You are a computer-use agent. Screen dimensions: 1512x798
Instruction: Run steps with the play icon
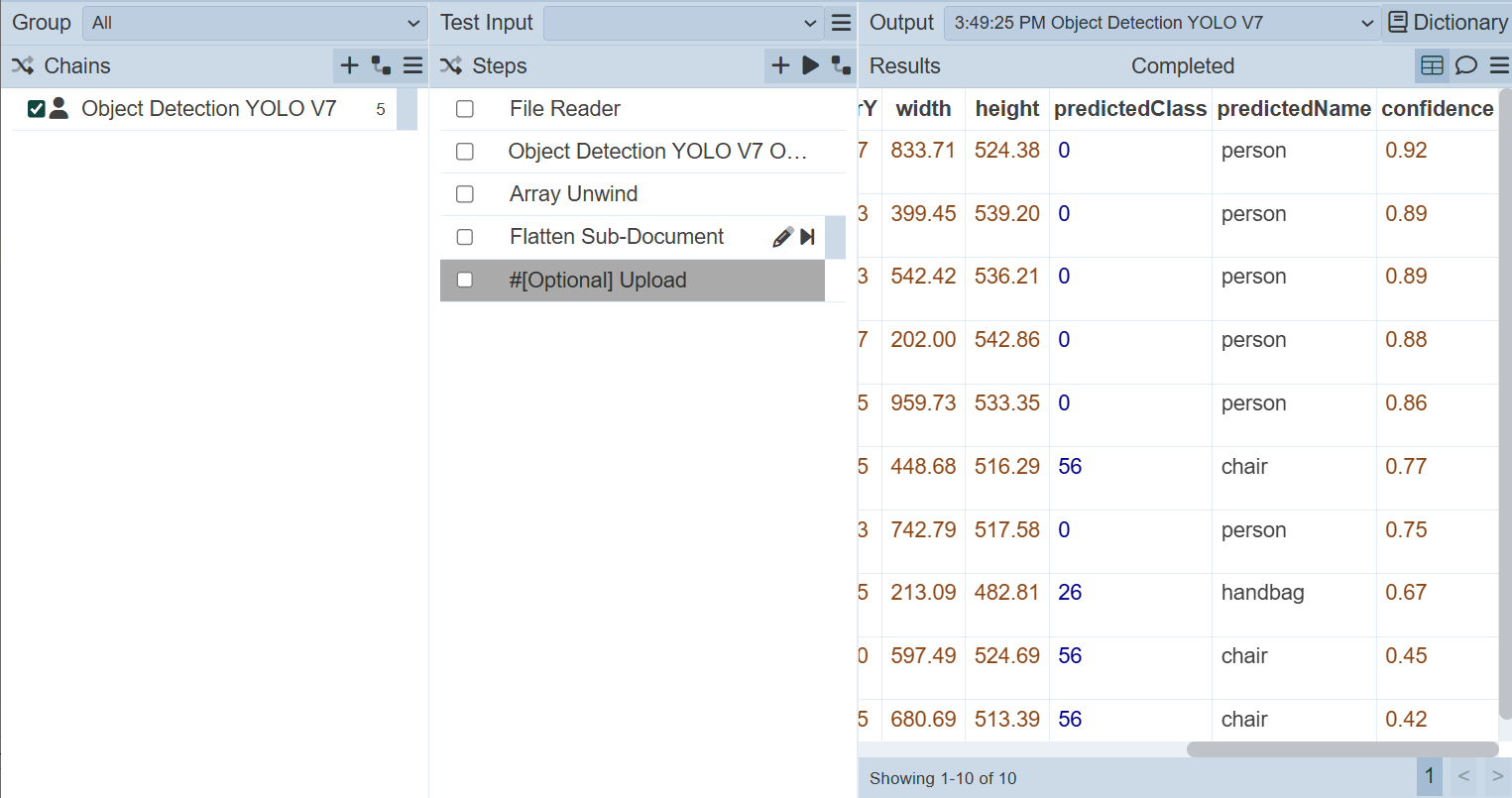[x=810, y=65]
